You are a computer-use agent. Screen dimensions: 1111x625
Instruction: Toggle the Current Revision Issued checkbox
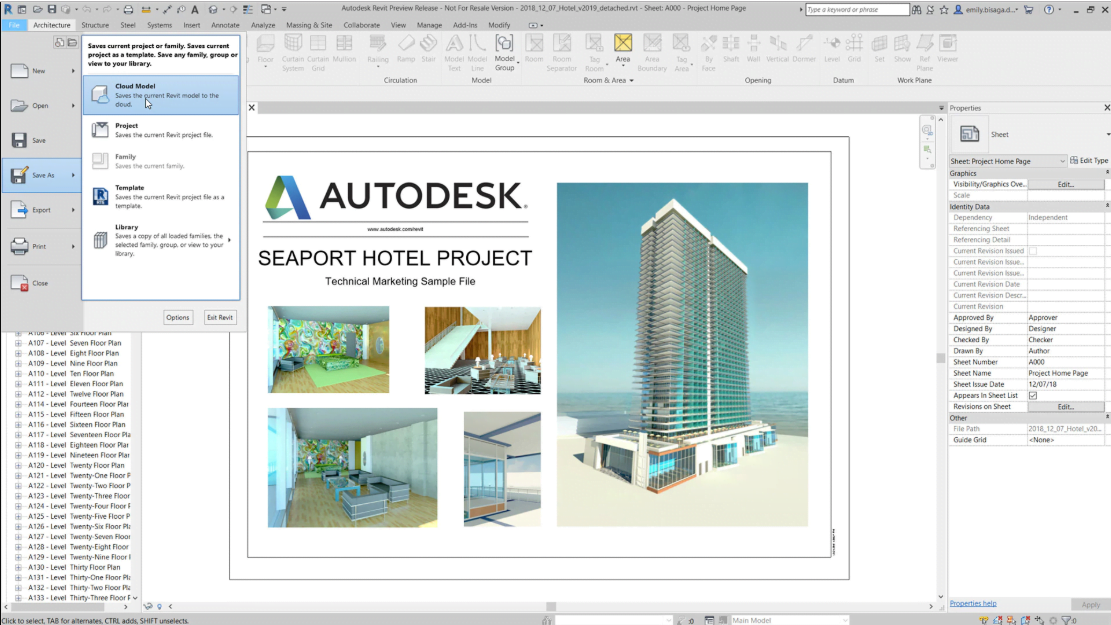[x=1033, y=251]
